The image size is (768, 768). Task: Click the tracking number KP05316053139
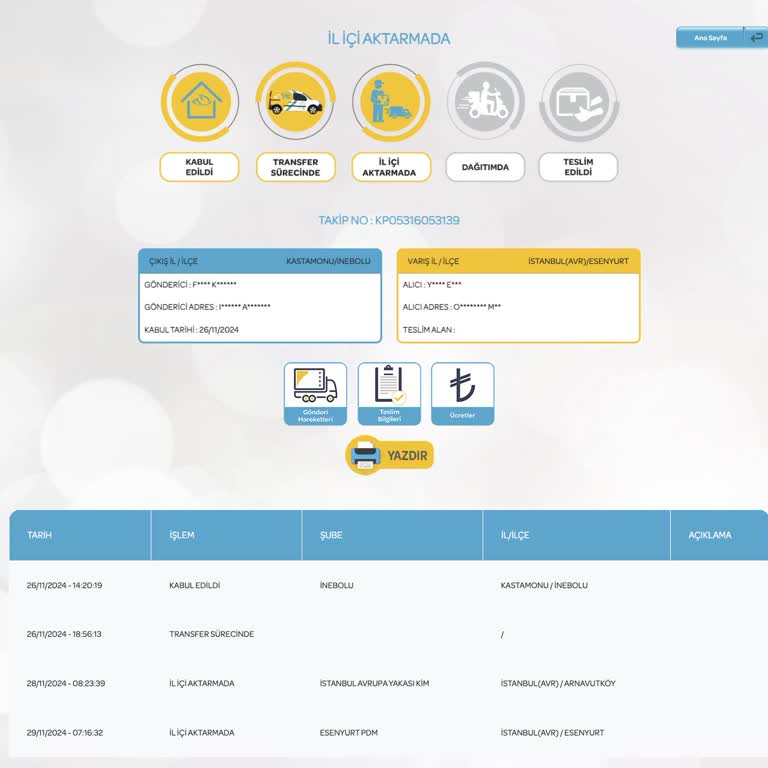point(389,220)
